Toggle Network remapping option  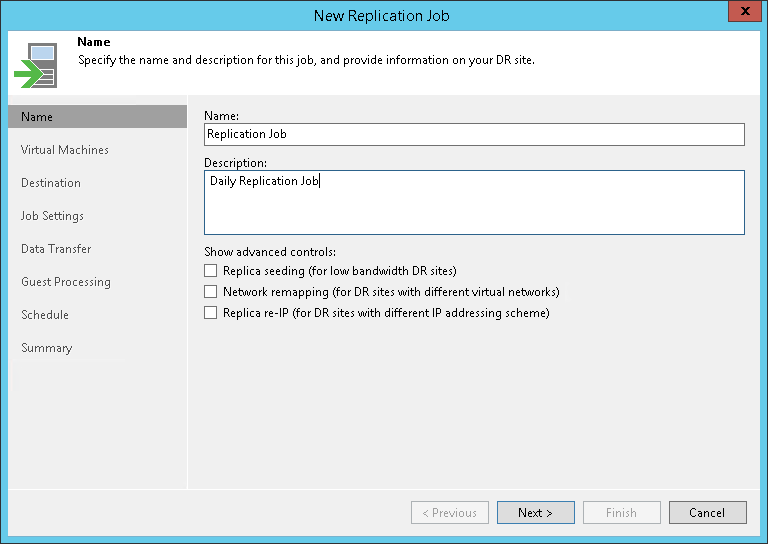[x=210, y=292]
